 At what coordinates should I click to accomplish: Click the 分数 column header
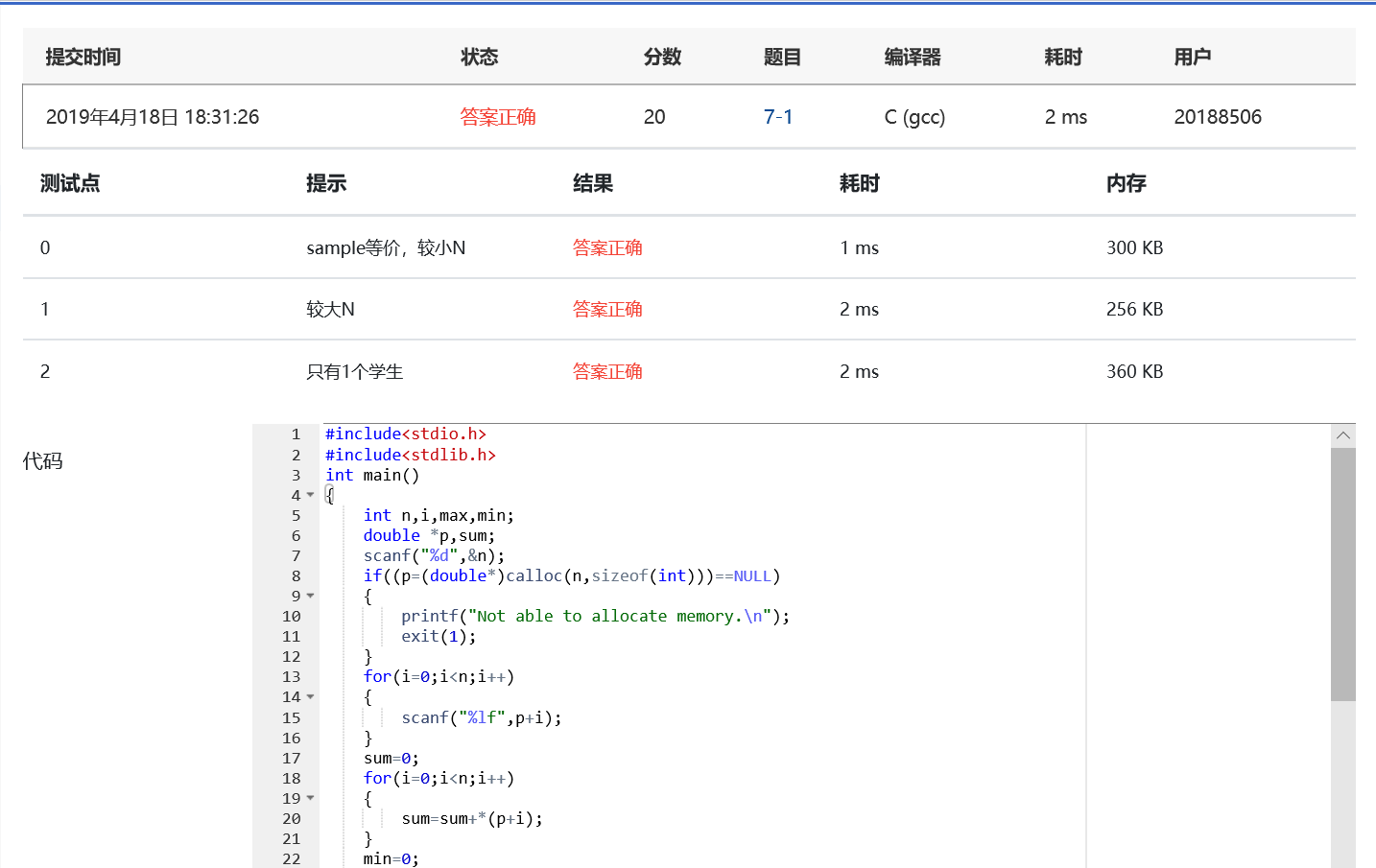[662, 57]
